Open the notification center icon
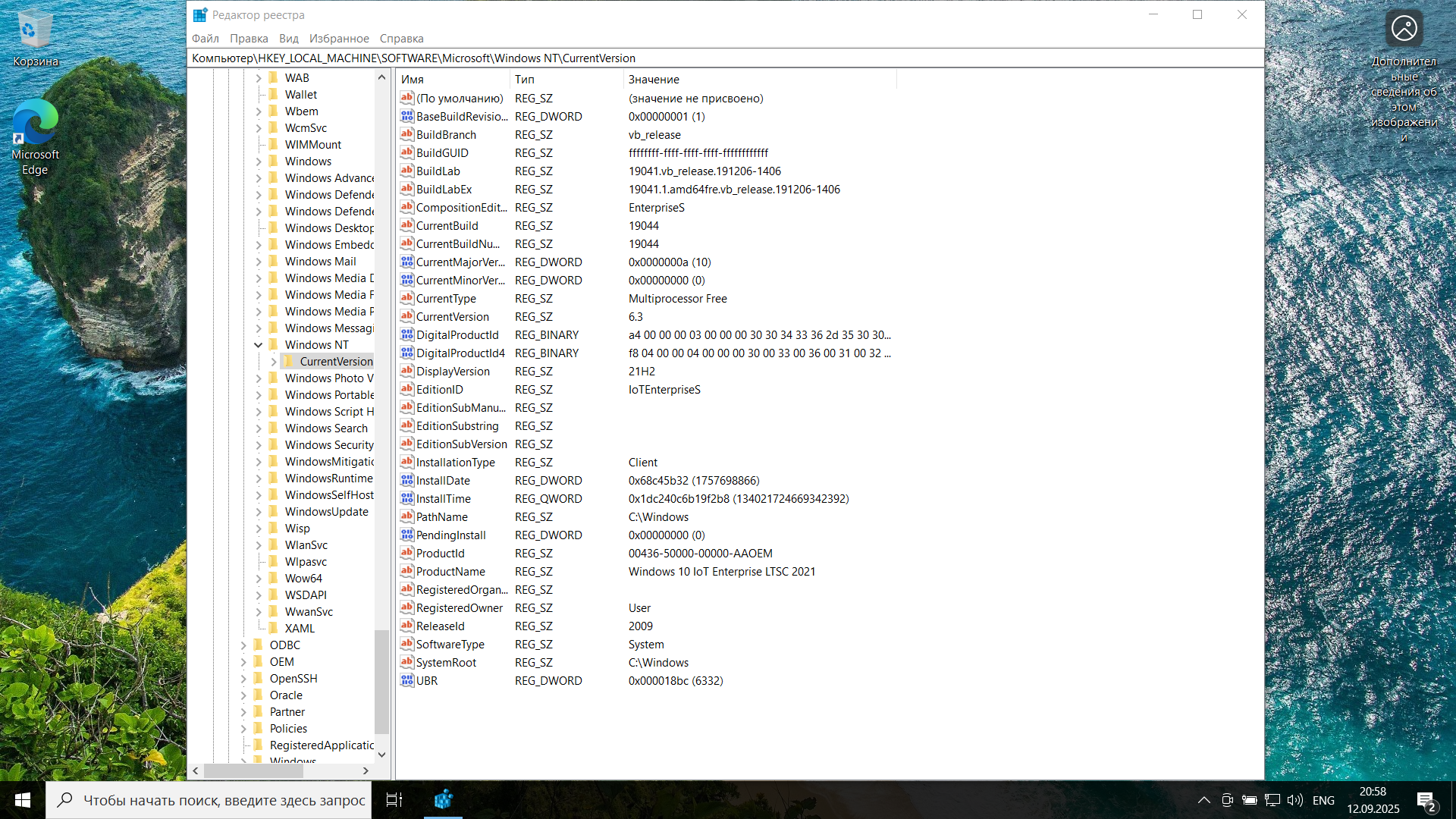1456x819 pixels. (x=1426, y=800)
